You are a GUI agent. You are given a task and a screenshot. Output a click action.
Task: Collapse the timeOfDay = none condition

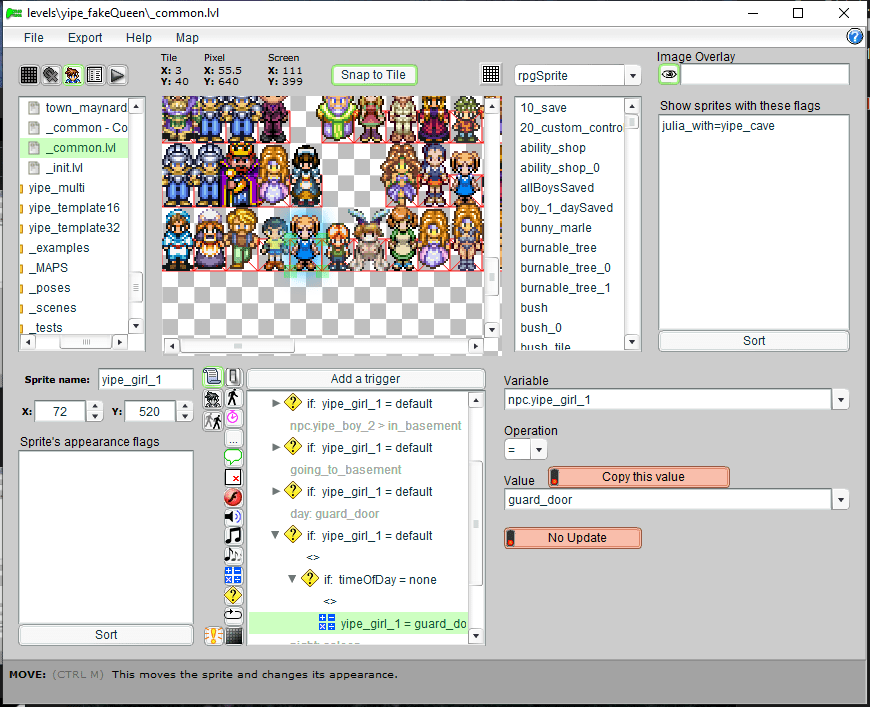(293, 579)
